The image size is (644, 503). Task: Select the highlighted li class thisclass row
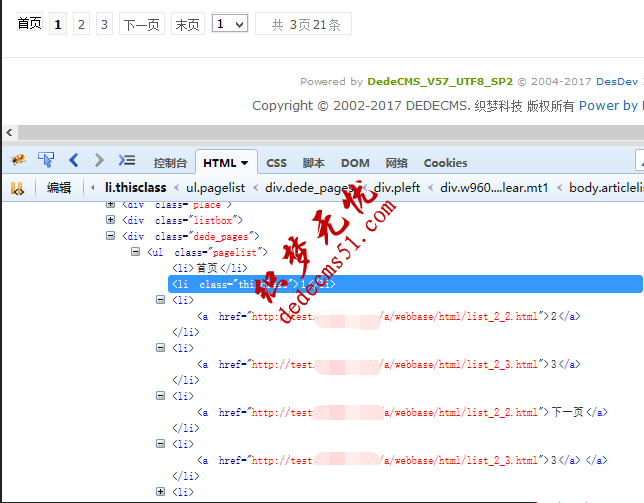(405, 284)
